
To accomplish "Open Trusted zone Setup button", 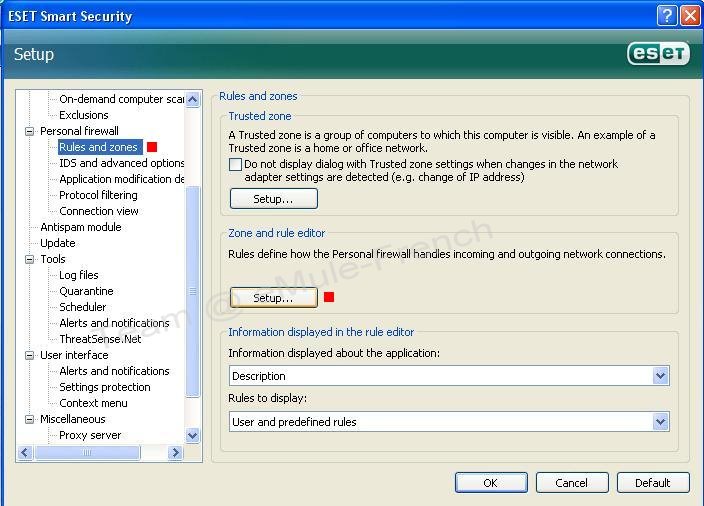I will tap(274, 198).
